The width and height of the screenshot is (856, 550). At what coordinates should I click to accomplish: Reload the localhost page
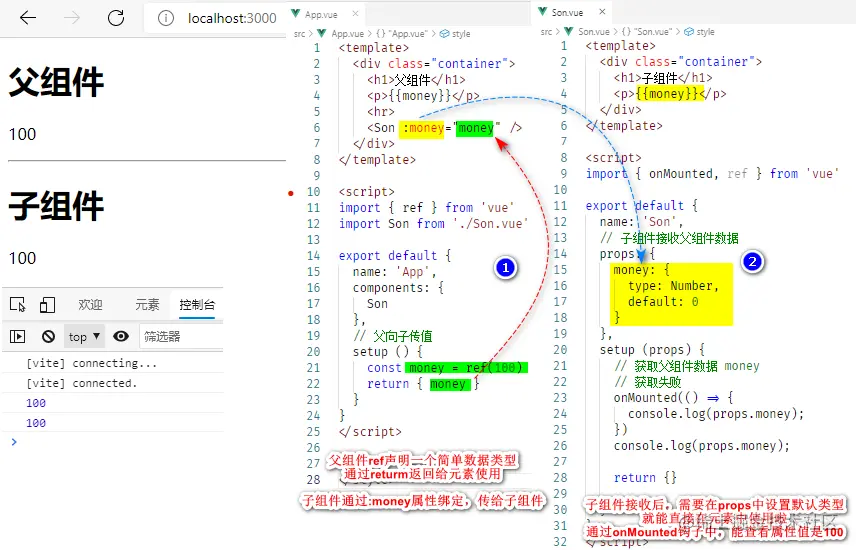[x=116, y=18]
